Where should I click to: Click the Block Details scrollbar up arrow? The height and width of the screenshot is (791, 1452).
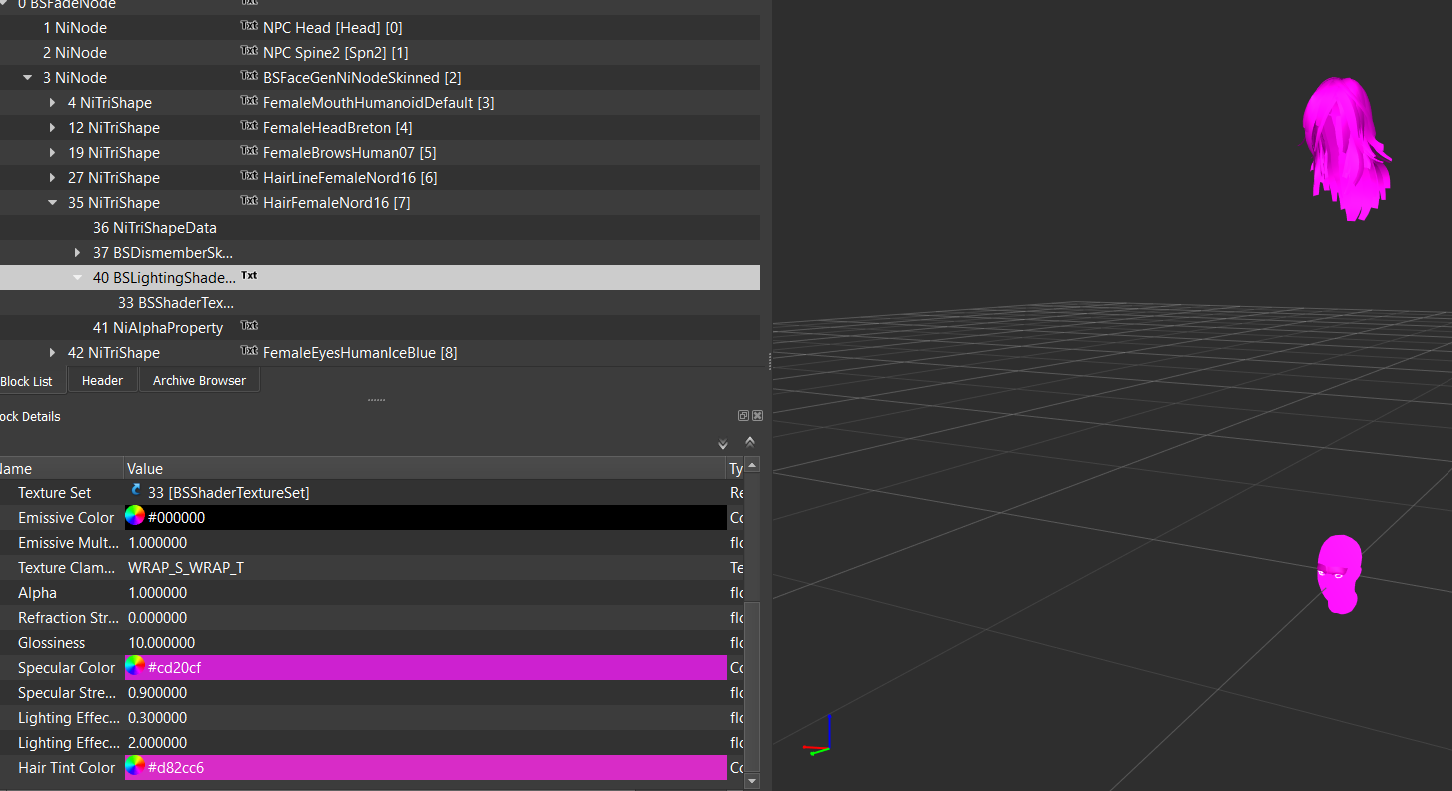click(x=752, y=465)
